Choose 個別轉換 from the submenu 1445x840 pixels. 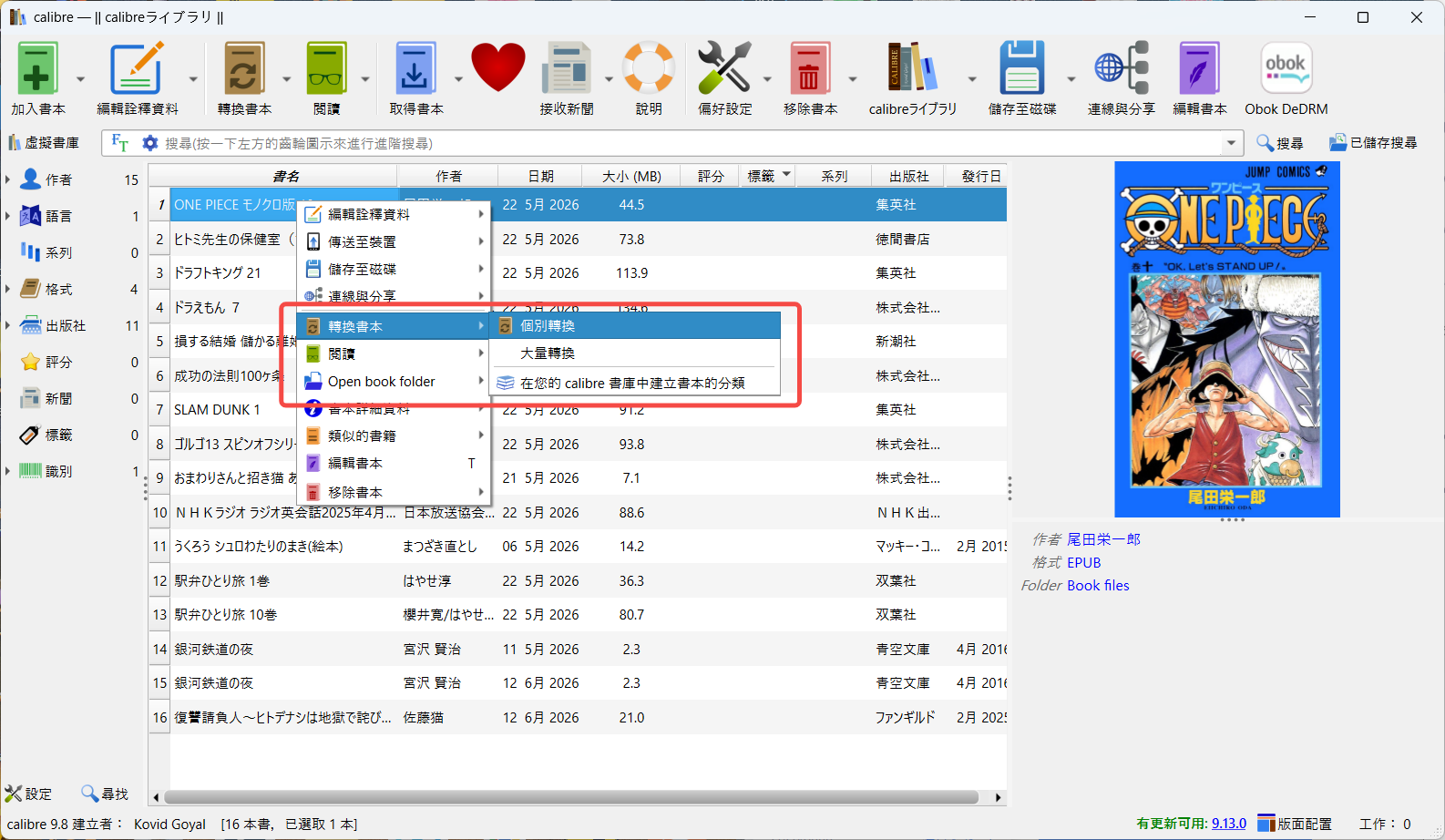(635, 325)
